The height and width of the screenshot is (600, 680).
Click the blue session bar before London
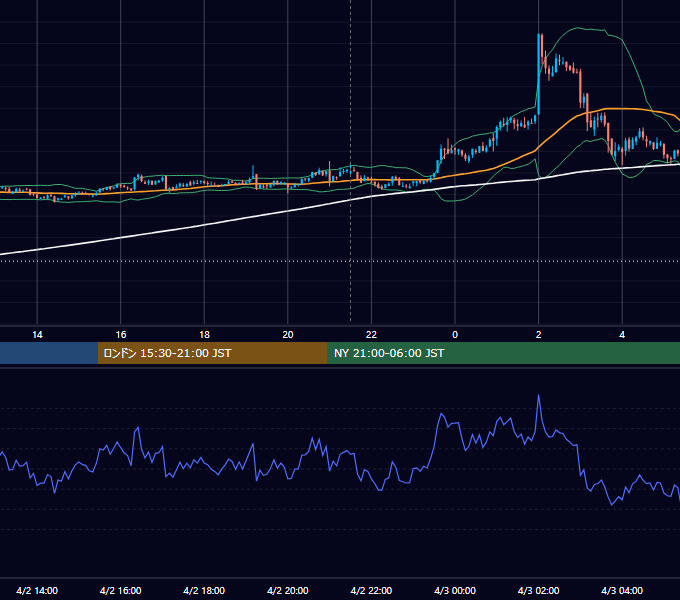49,353
